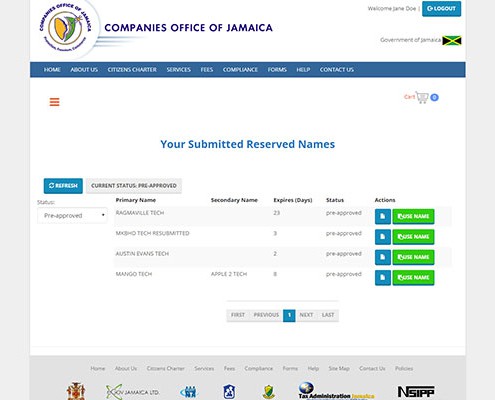495x400 pixels.
Task: Click the Refresh button
Action: [x=63, y=186]
